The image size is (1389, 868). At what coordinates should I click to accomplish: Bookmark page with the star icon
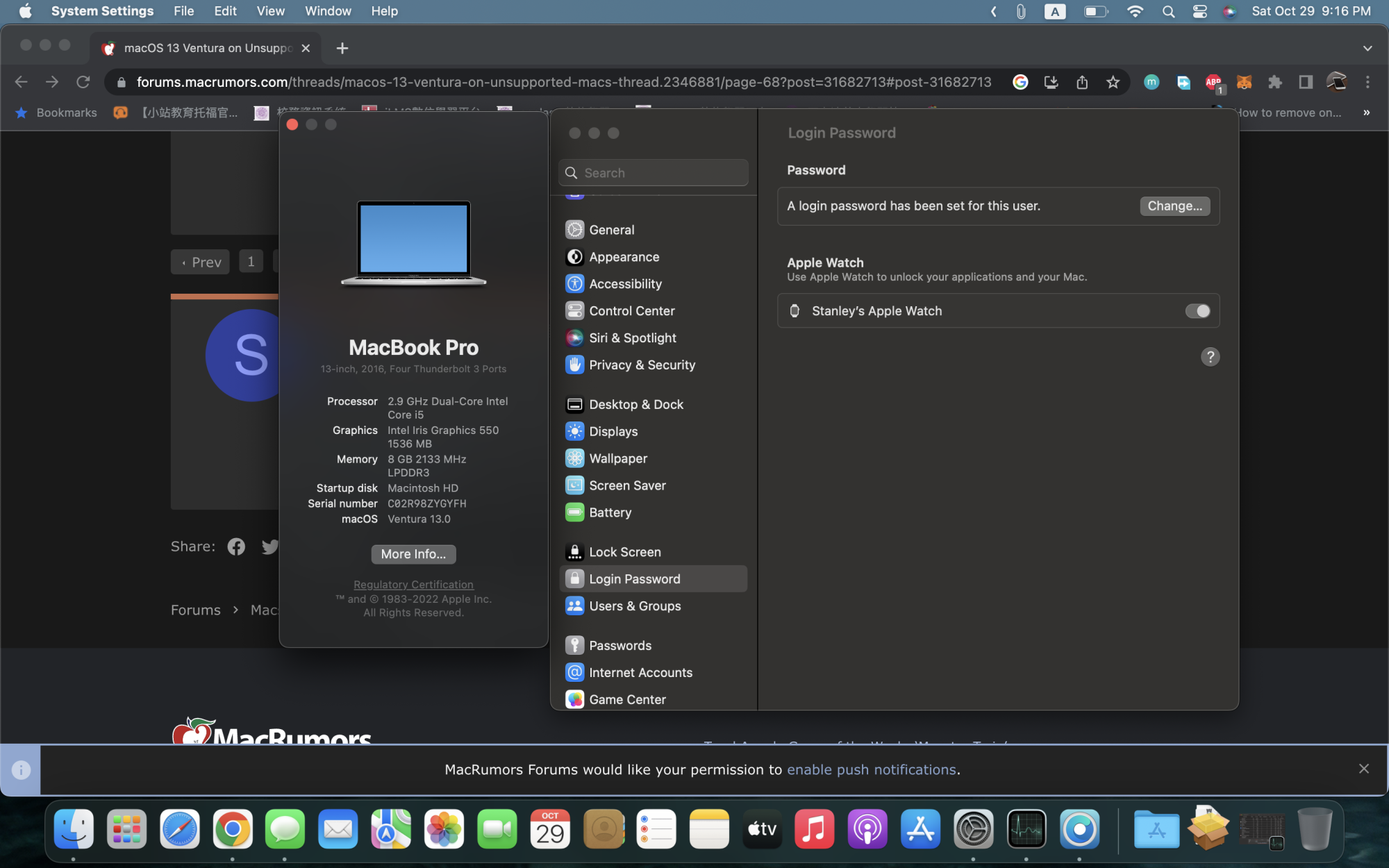1113,82
